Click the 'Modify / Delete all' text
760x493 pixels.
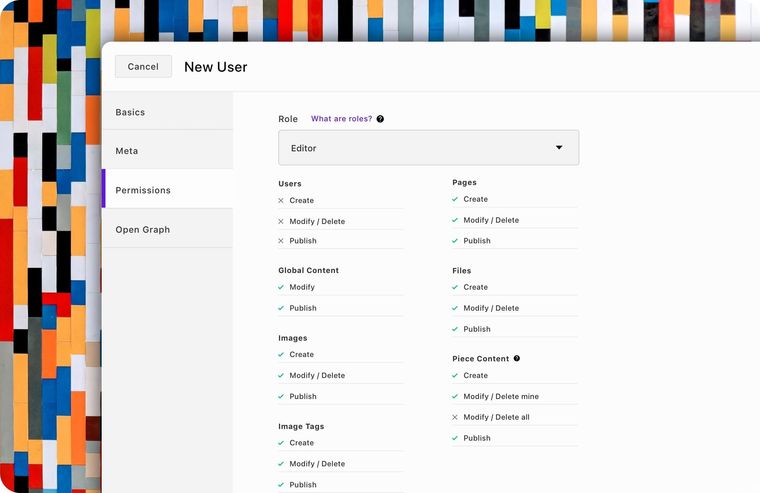point(496,417)
